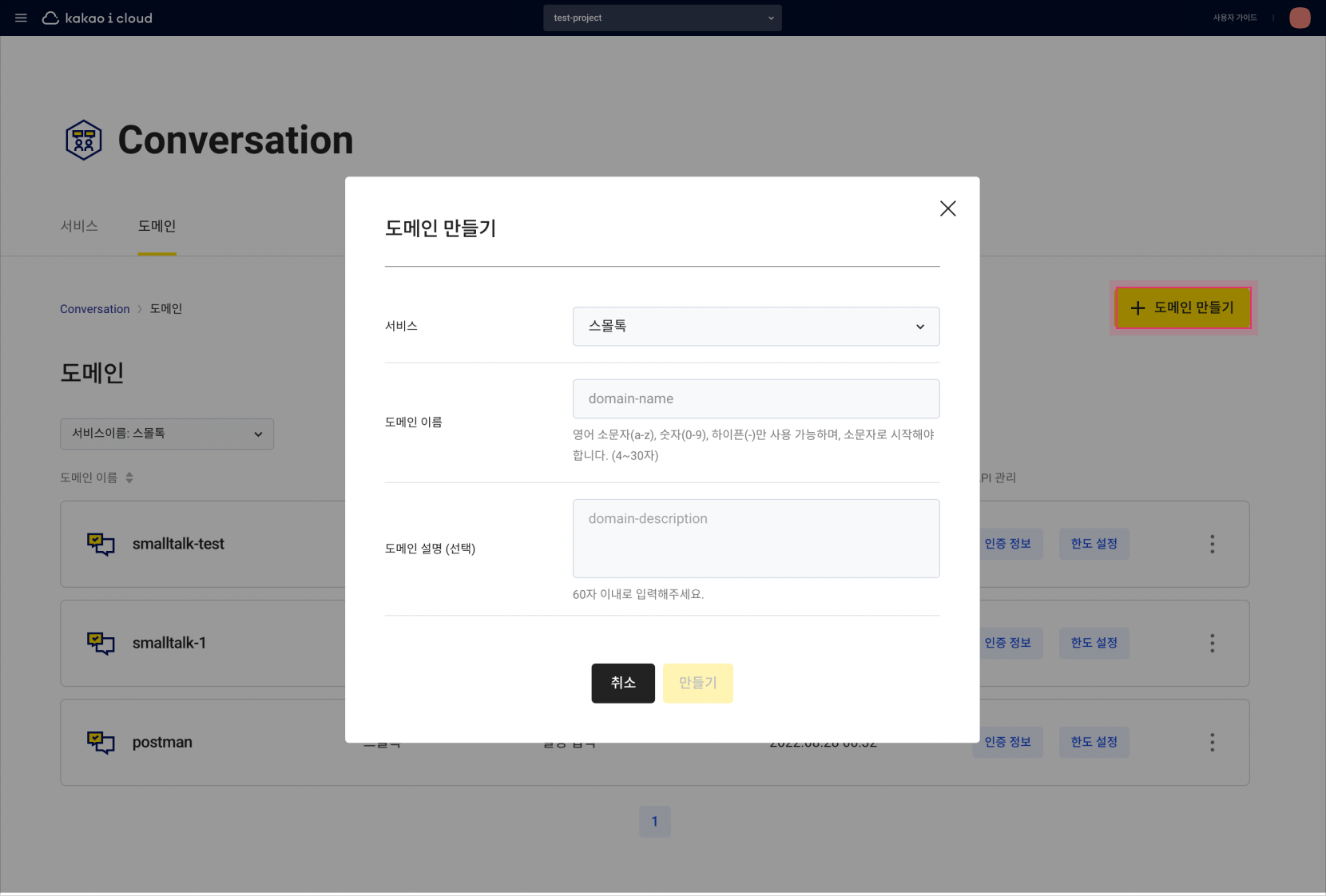The image size is (1326, 896).
Task: Click the 도메인 만들기 button
Action: (x=1183, y=307)
